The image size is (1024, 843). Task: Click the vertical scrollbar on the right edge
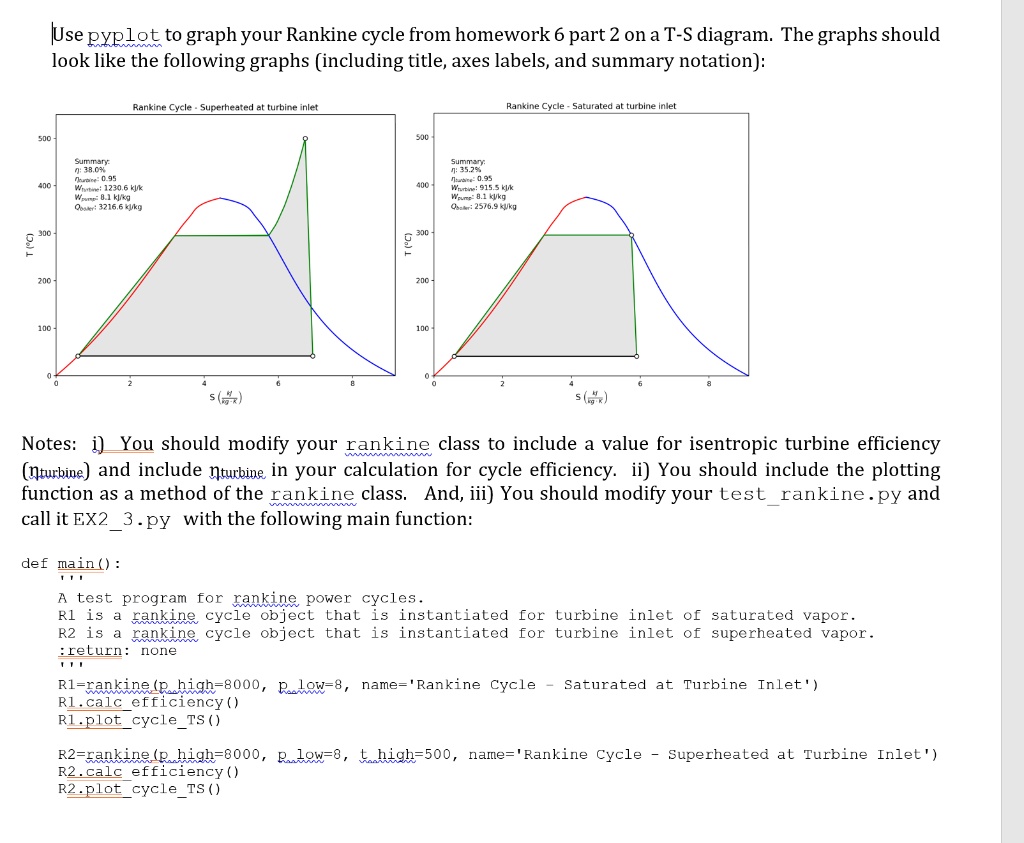1012,421
